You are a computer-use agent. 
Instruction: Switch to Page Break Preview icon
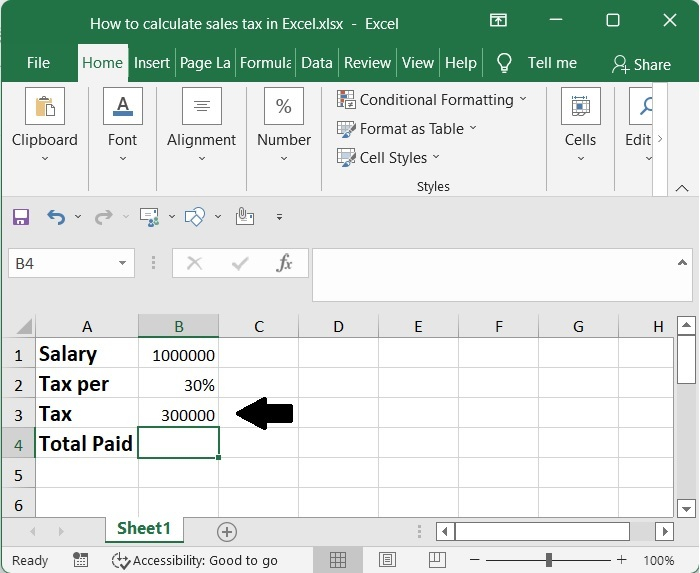tap(435, 560)
